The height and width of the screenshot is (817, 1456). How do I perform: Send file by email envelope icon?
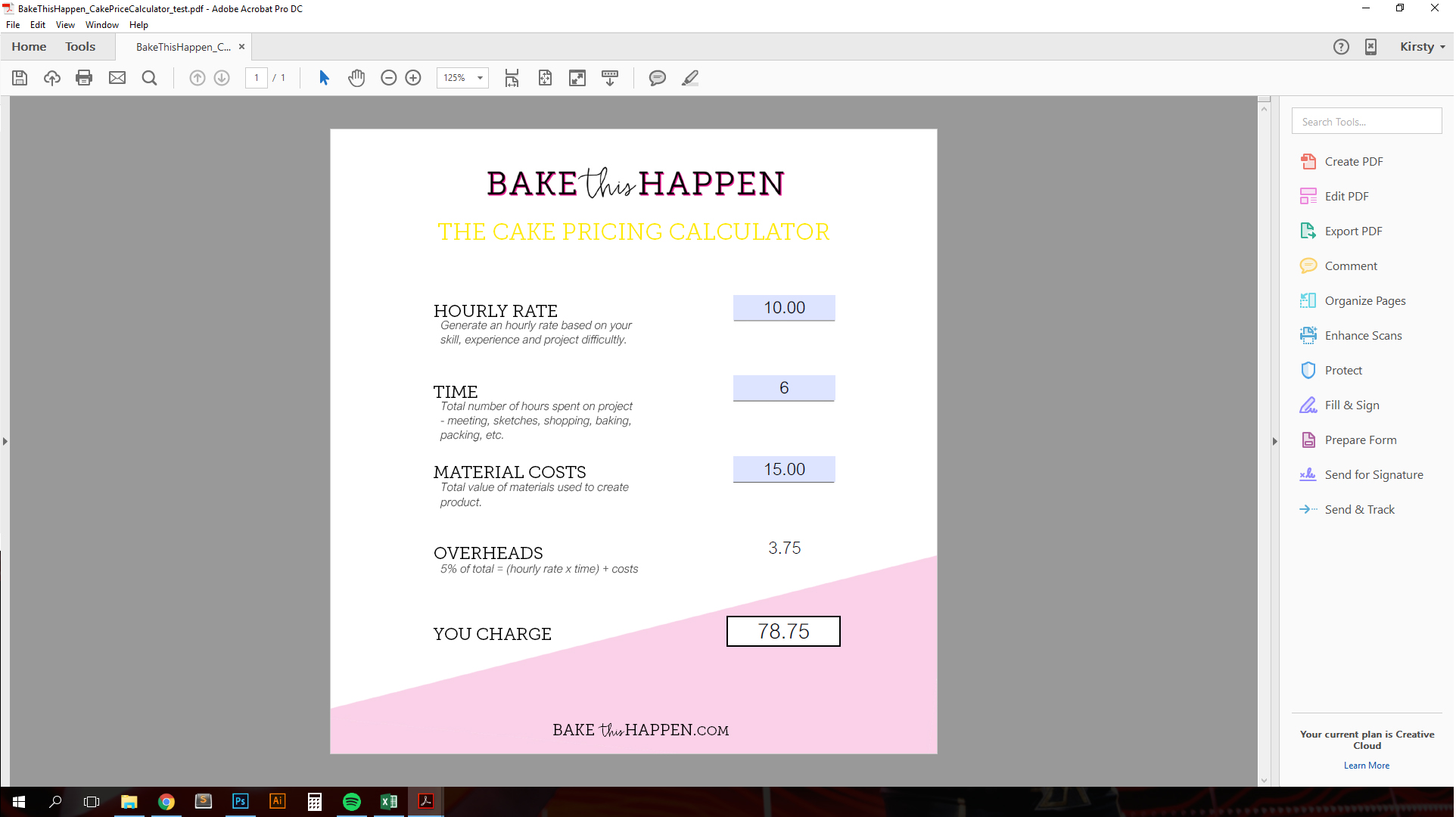coord(117,78)
